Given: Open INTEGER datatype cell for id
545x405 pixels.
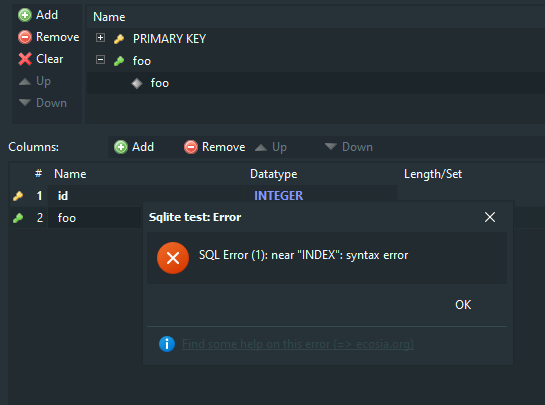Looking at the screenshot, I should pyautogui.click(x=320, y=196).
